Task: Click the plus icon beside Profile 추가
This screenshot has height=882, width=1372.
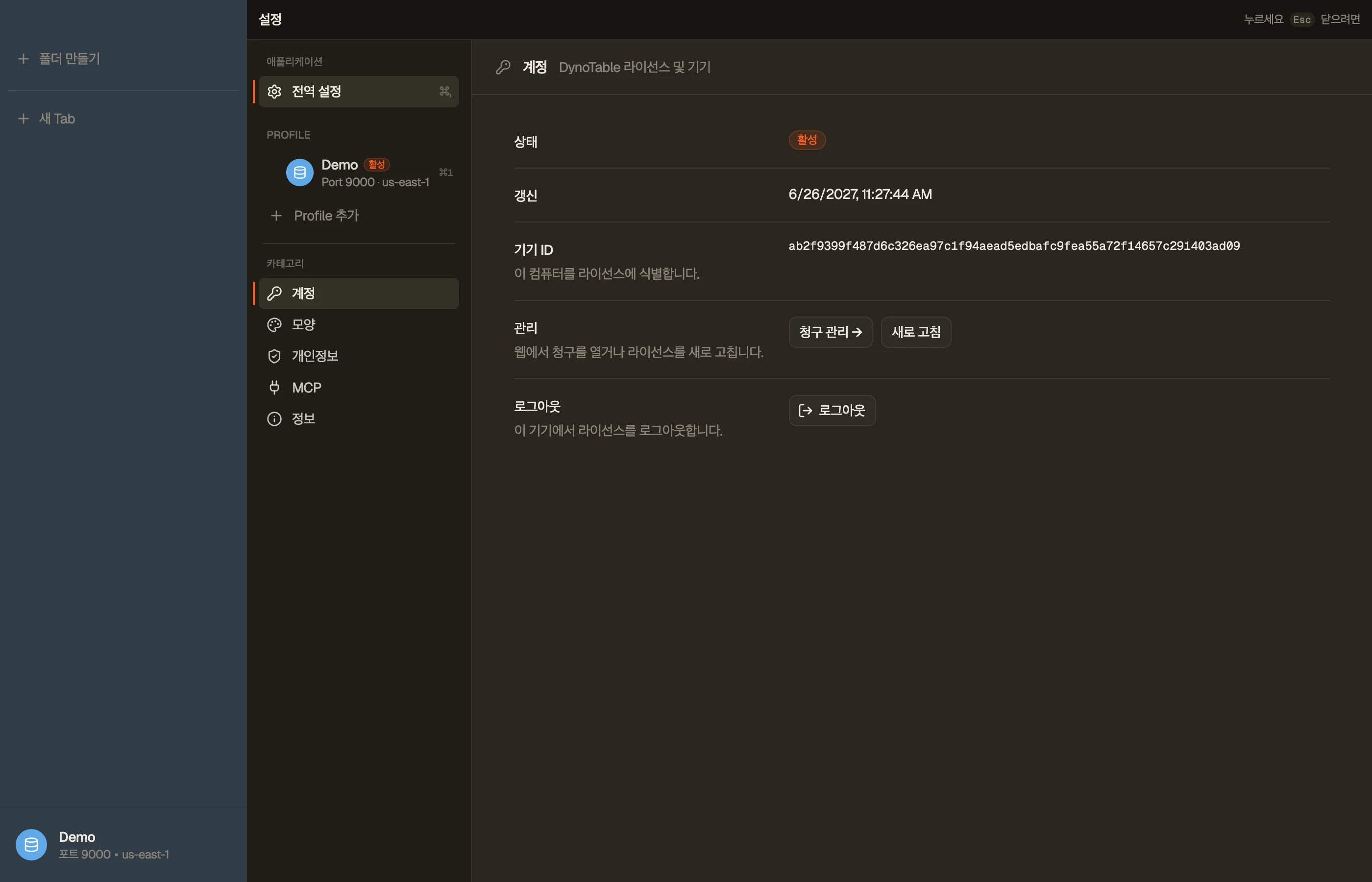Action: pos(276,216)
